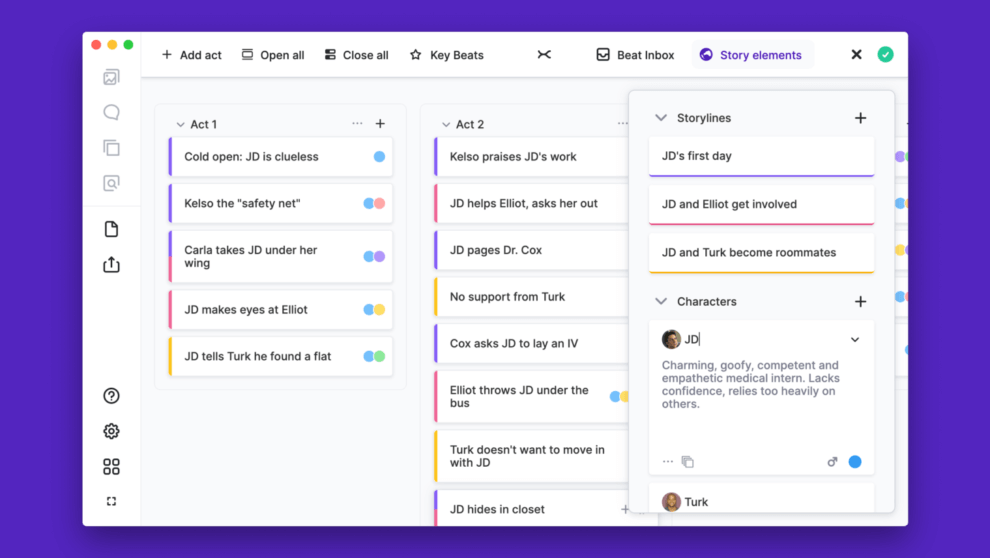Open Act 2 more options ellipsis
The height and width of the screenshot is (558, 990).
point(623,124)
